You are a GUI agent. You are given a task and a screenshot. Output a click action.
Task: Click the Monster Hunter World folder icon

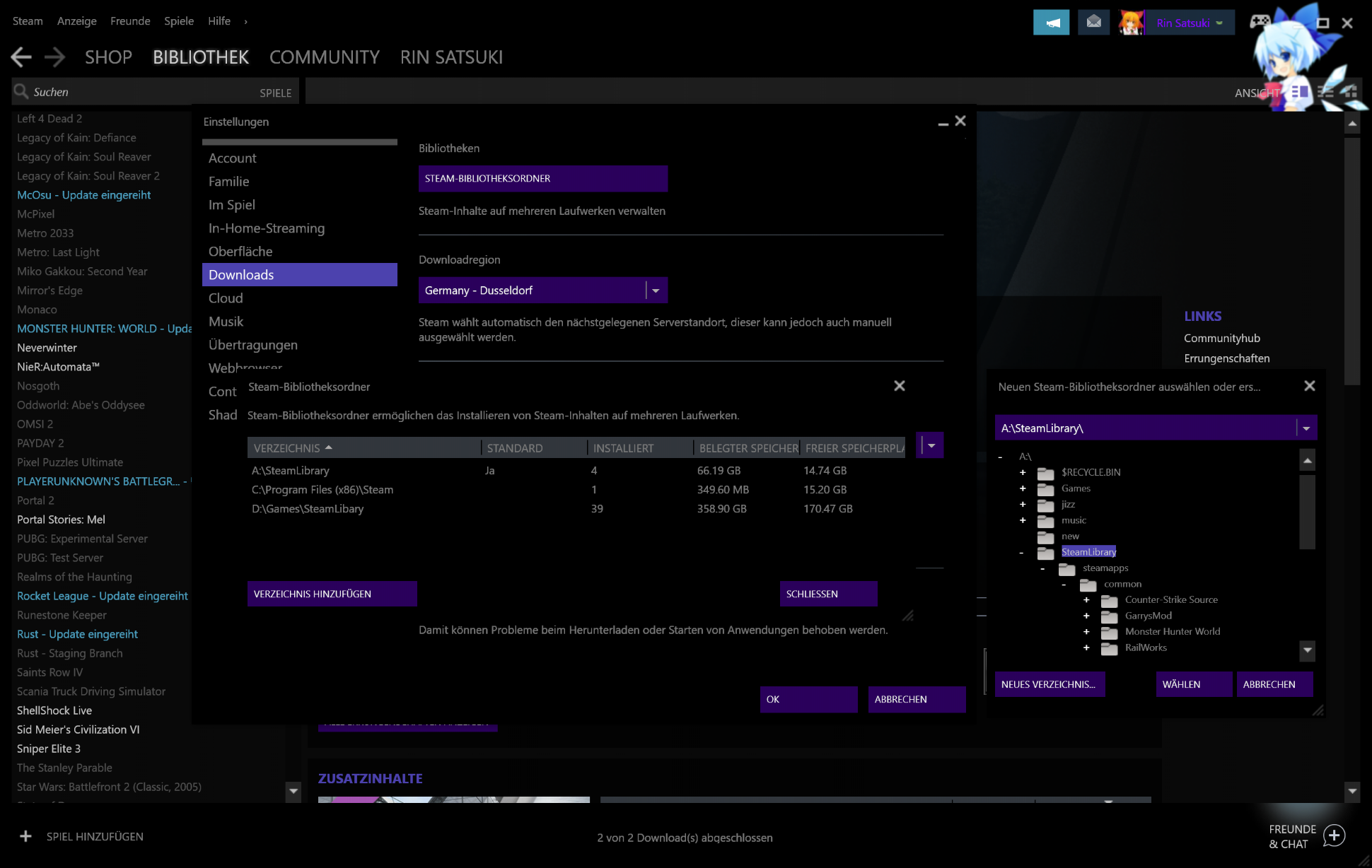(1110, 633)
